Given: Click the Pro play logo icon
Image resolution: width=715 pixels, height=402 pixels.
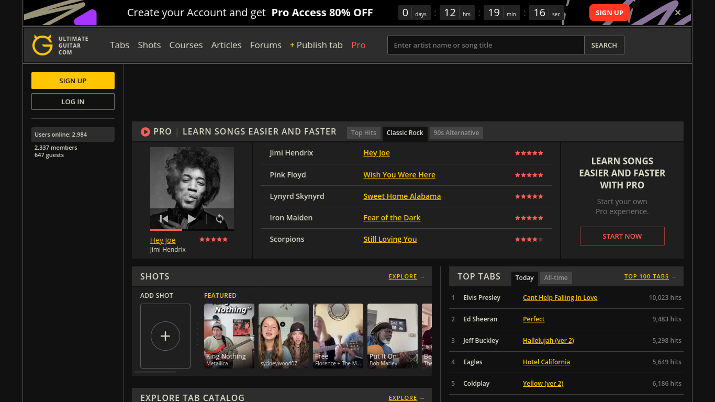Looking at the screenshot, I should click(145, 132).
